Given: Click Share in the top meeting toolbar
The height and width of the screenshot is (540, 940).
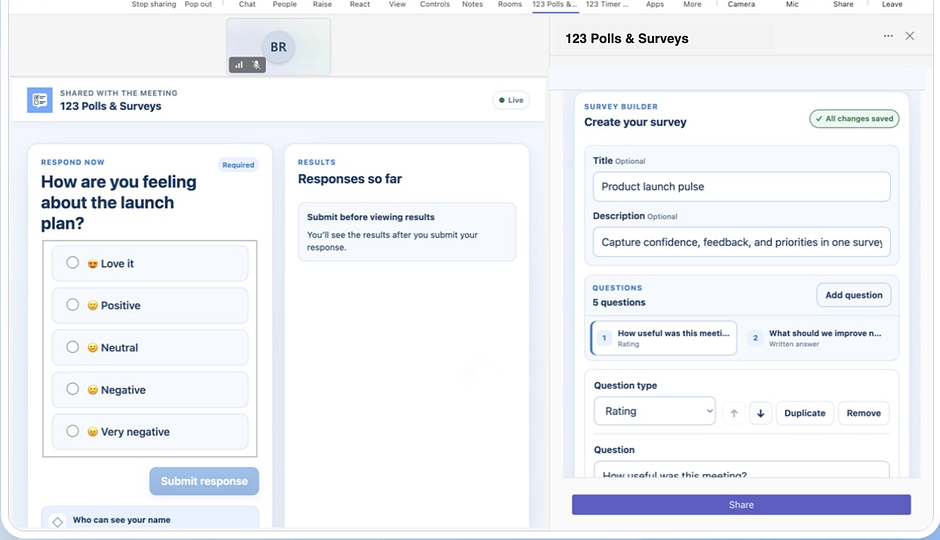Looking at the screenshot, I should [843, 4].
